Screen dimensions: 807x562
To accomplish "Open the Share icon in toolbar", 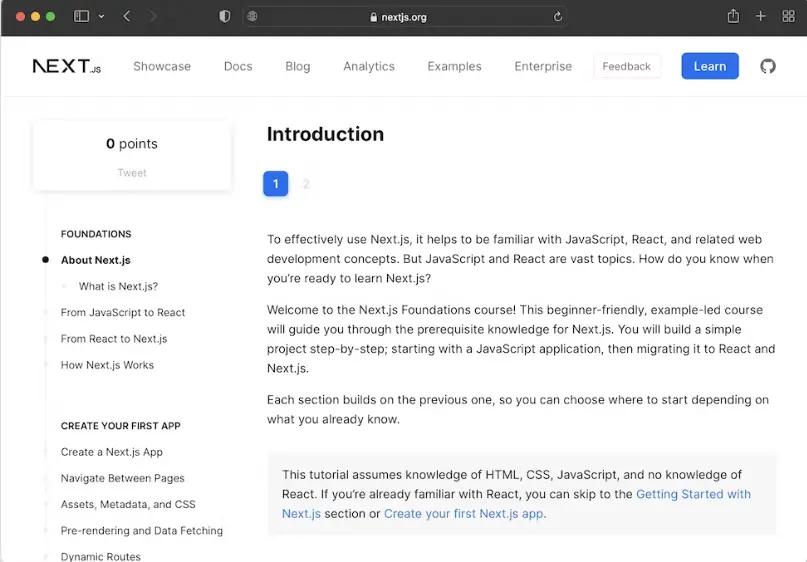I will 733,16.
